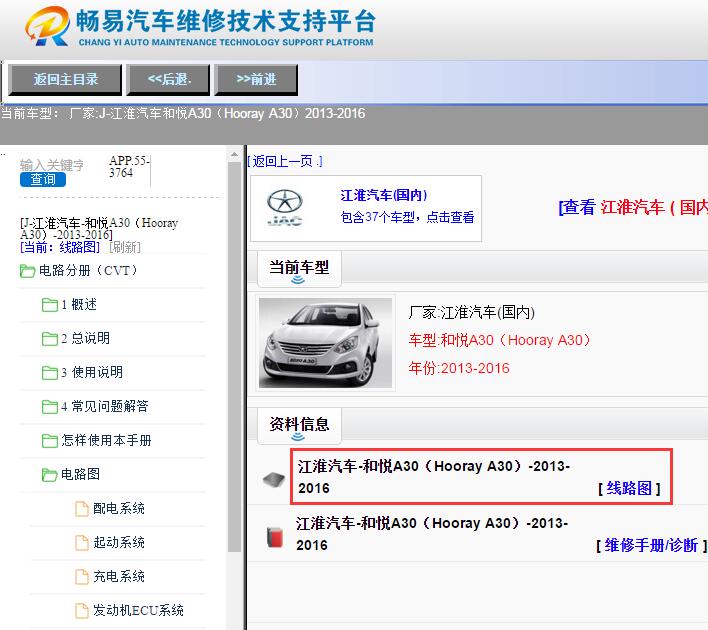Click the APP.55-3764 text
708x630 pixels.
(129, 167)
